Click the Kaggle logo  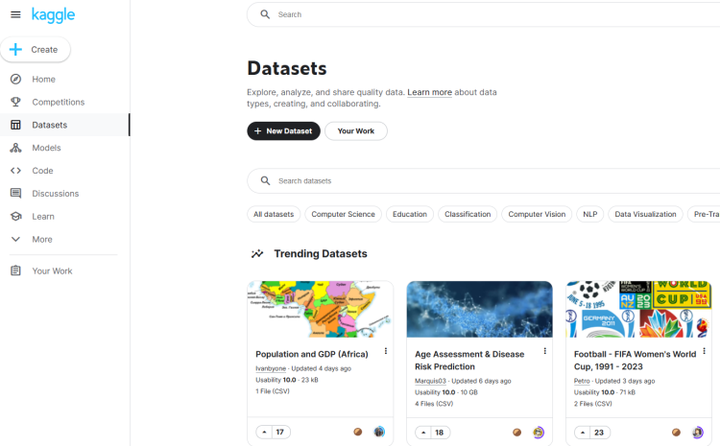point(53,15)
